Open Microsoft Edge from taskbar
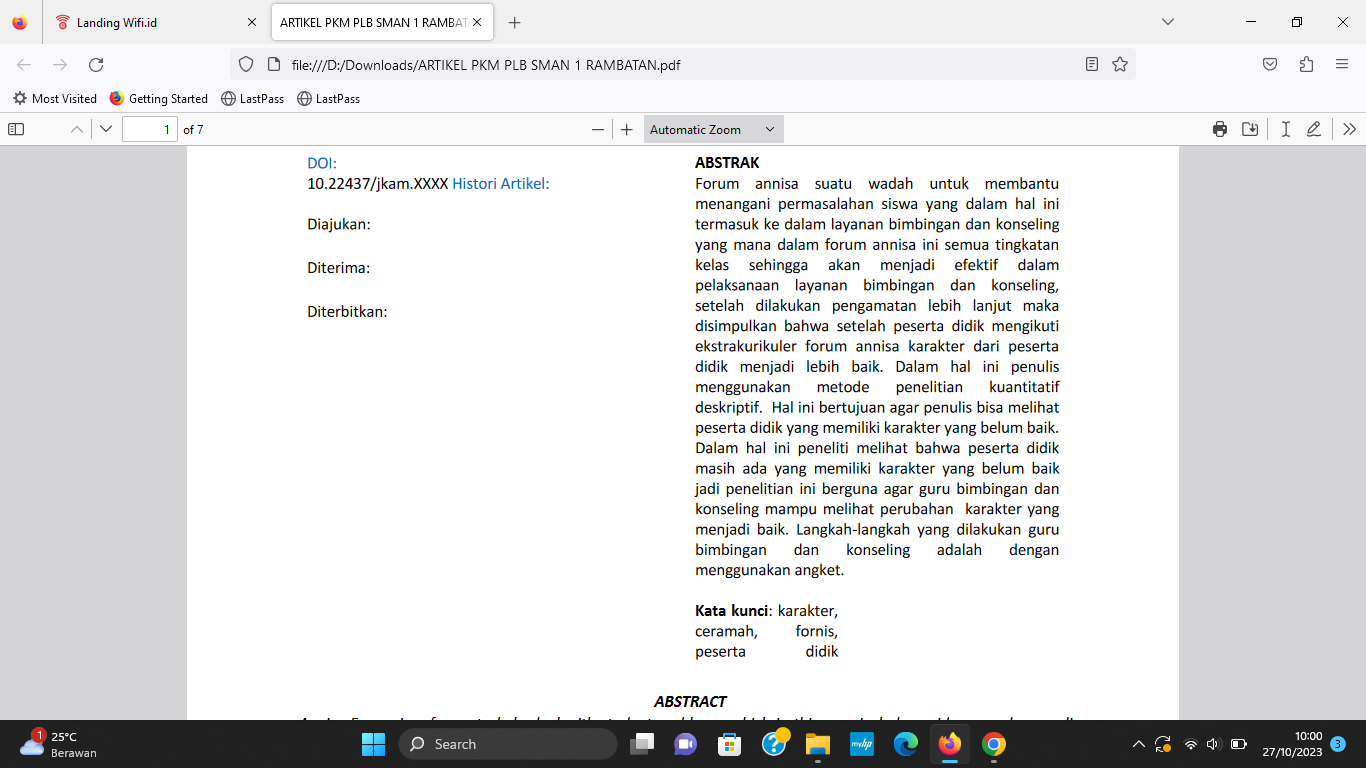This screenshot has height=768, width=1366. click(x=905, y=744)
